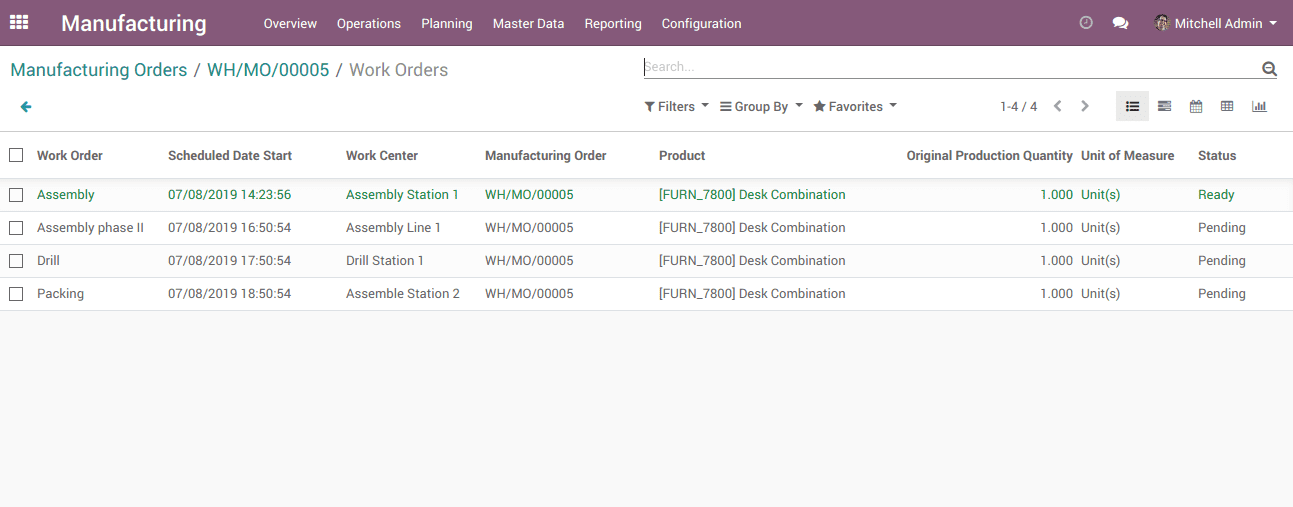Check the Assembly work order row

[16, 195]
